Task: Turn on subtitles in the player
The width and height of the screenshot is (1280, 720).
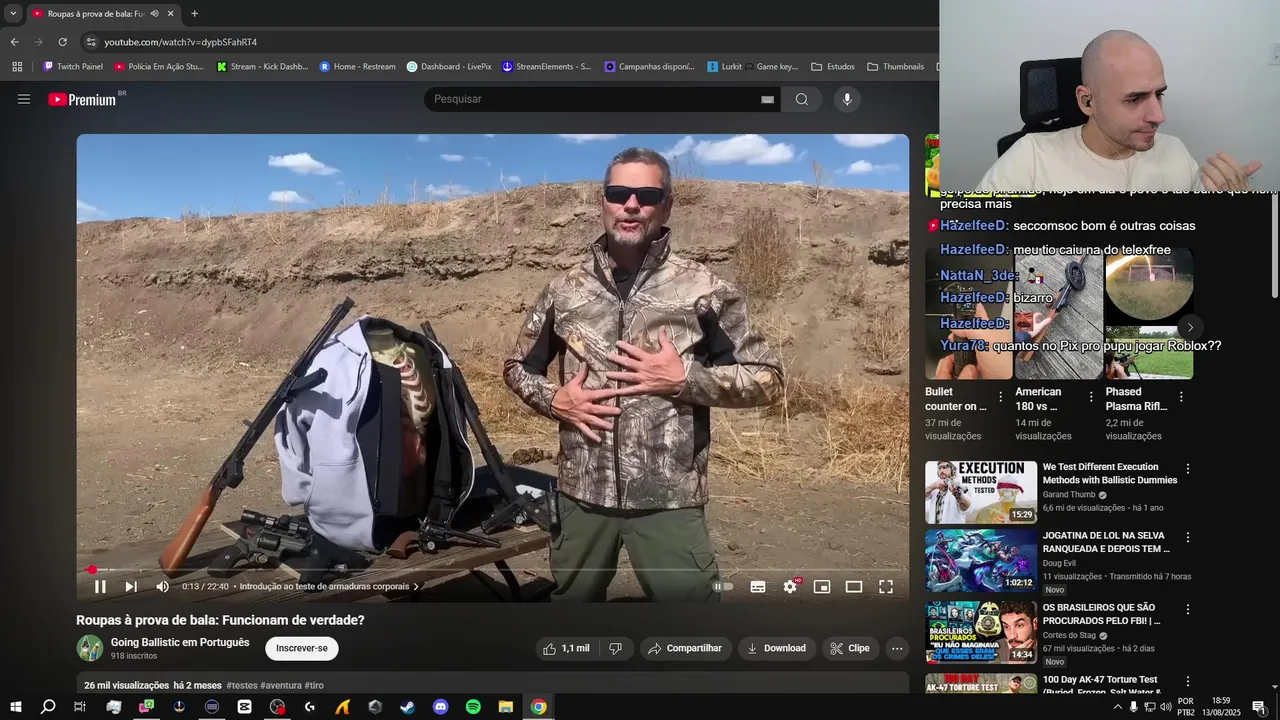Action: click(x=758, y=587)
